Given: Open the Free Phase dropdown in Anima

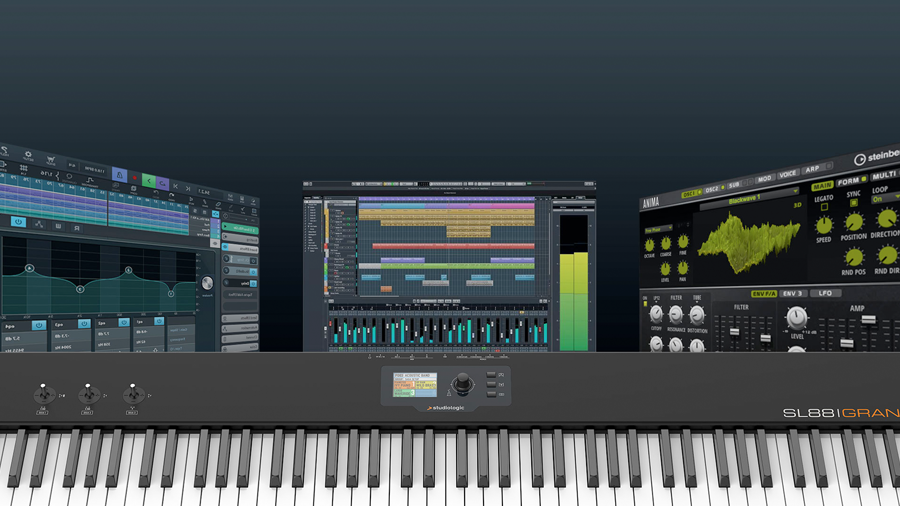Looking at the screenshot, I should [658, 229].
